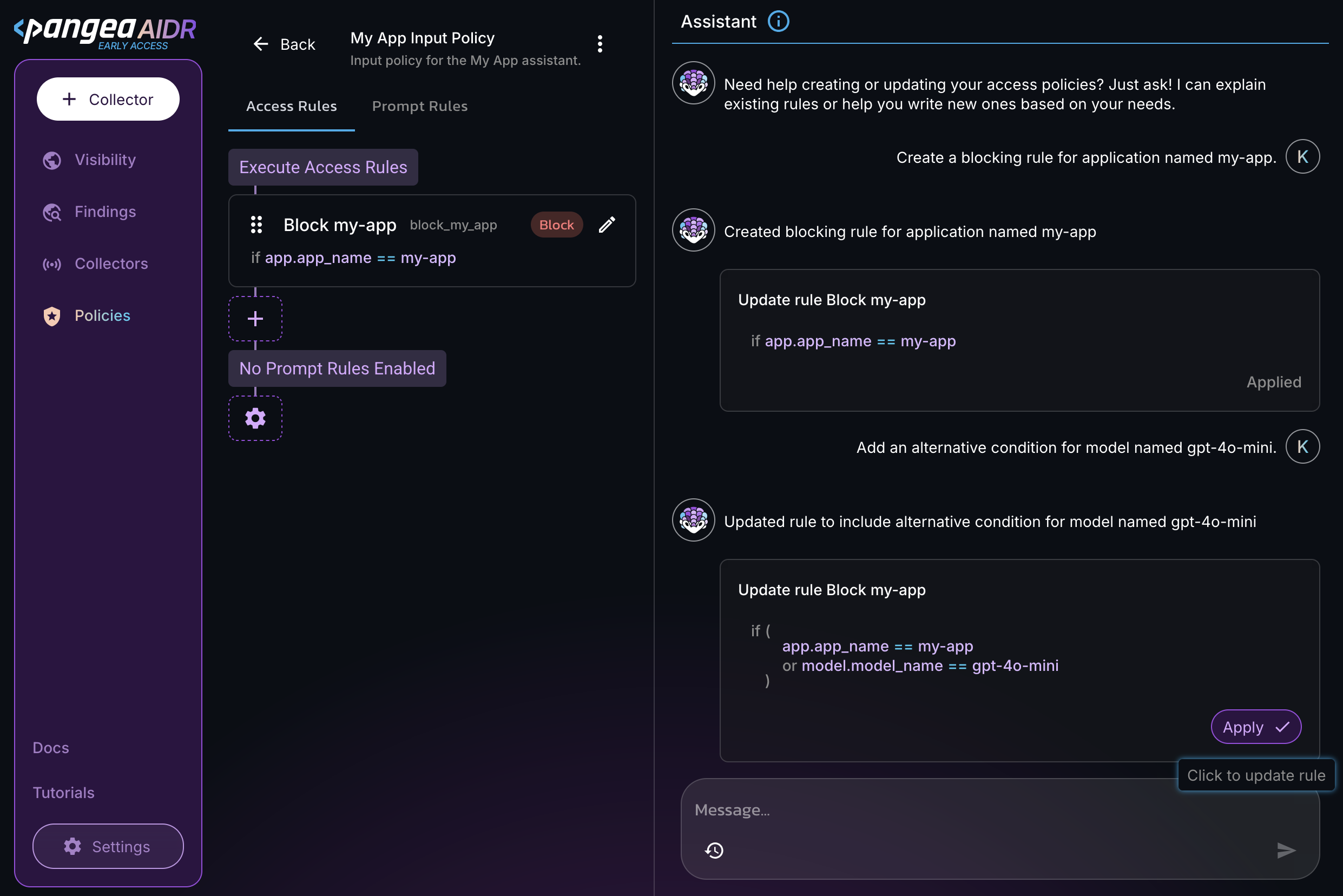
Task: Open Findings in the sidebar
Action: point(105,212)
